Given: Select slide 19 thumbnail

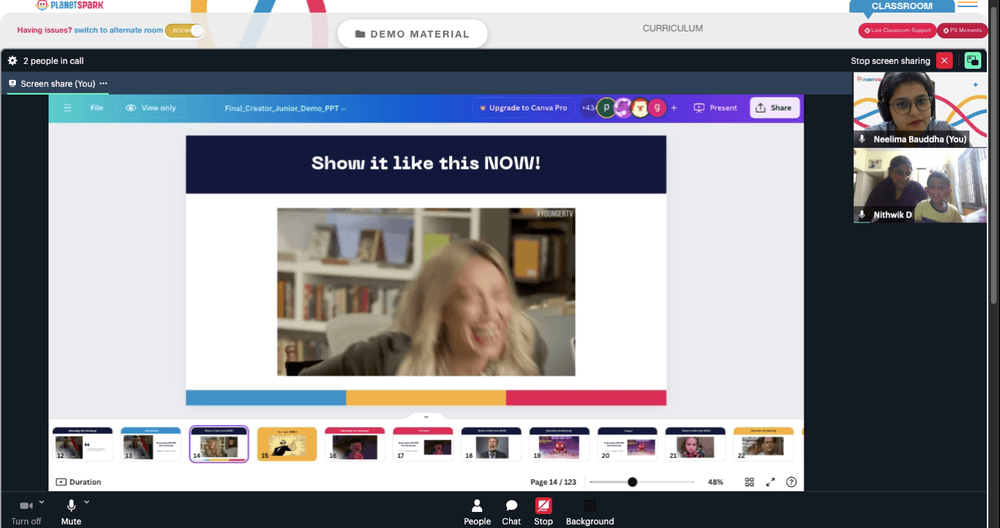Looking at the screenshot, I should tap(559, 444).
